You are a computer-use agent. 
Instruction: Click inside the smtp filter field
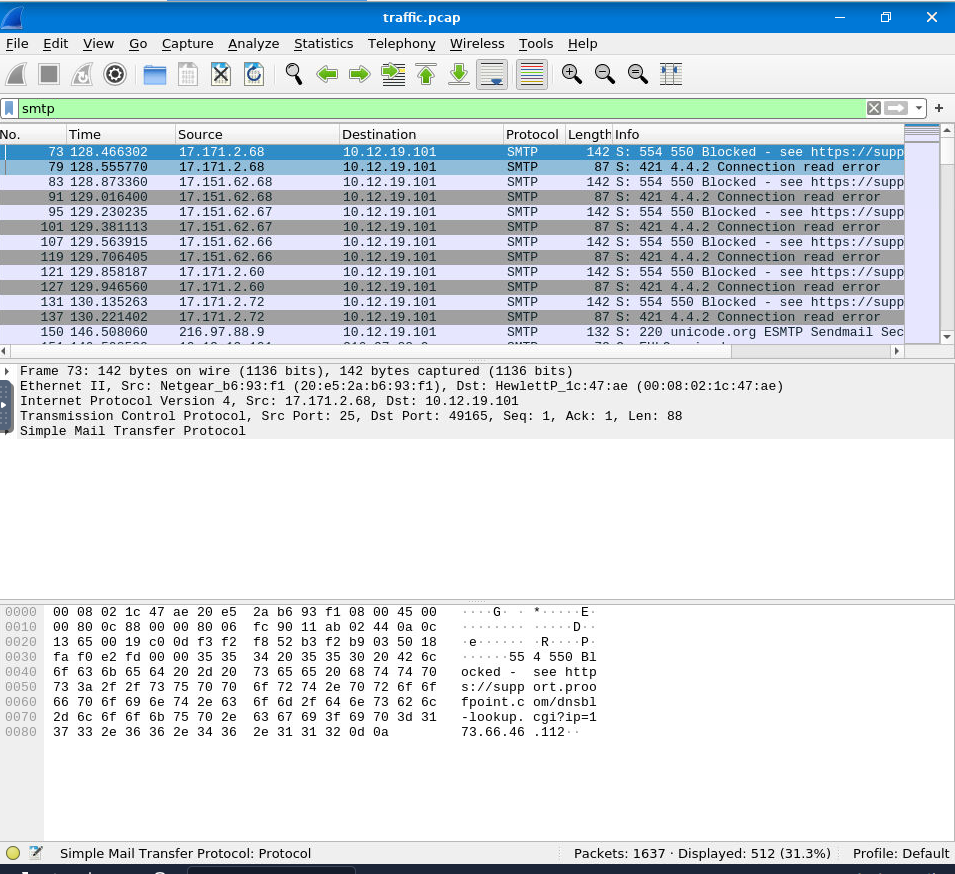tap(442, 108)
